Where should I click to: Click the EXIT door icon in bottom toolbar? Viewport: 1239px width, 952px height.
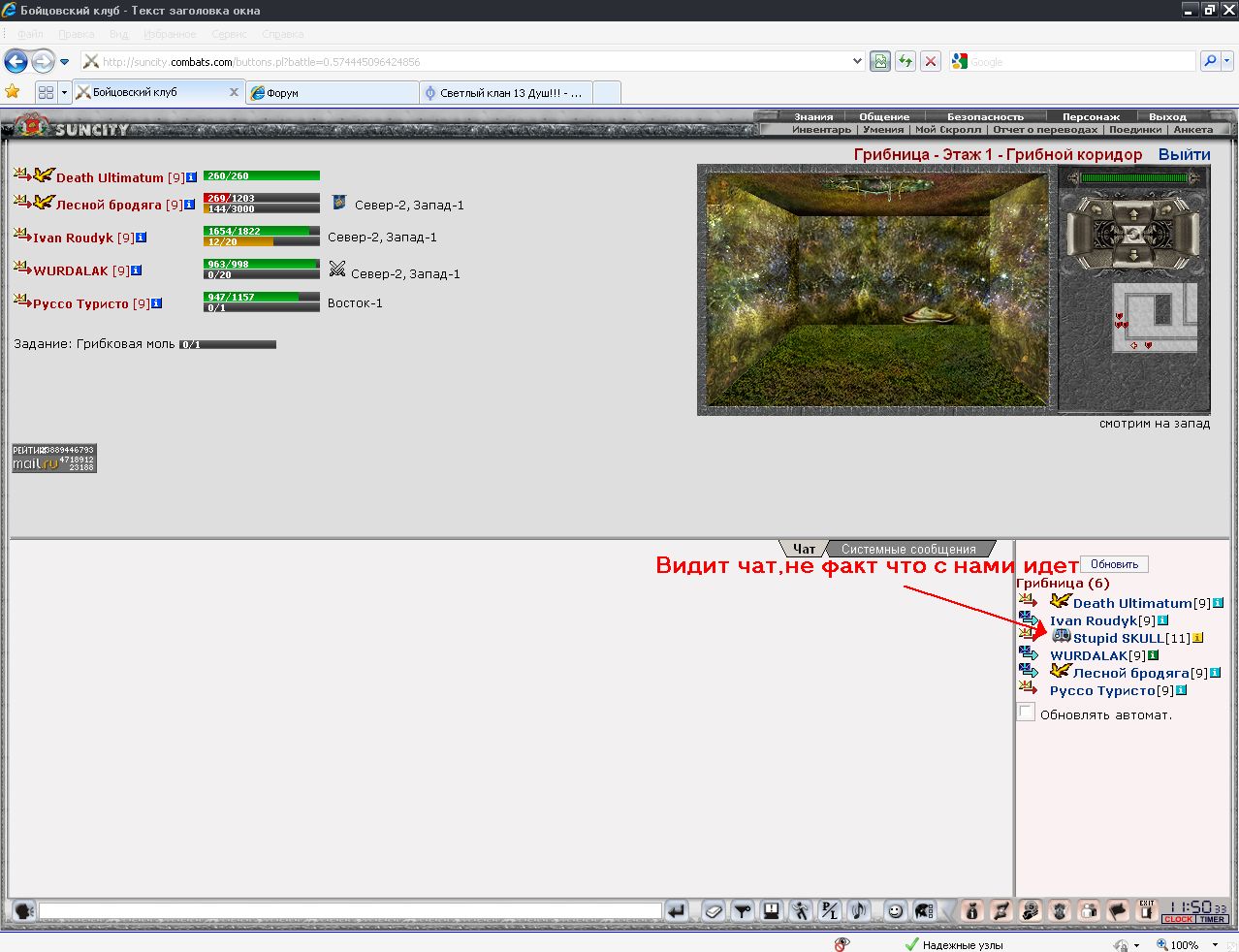point(1147,910)
